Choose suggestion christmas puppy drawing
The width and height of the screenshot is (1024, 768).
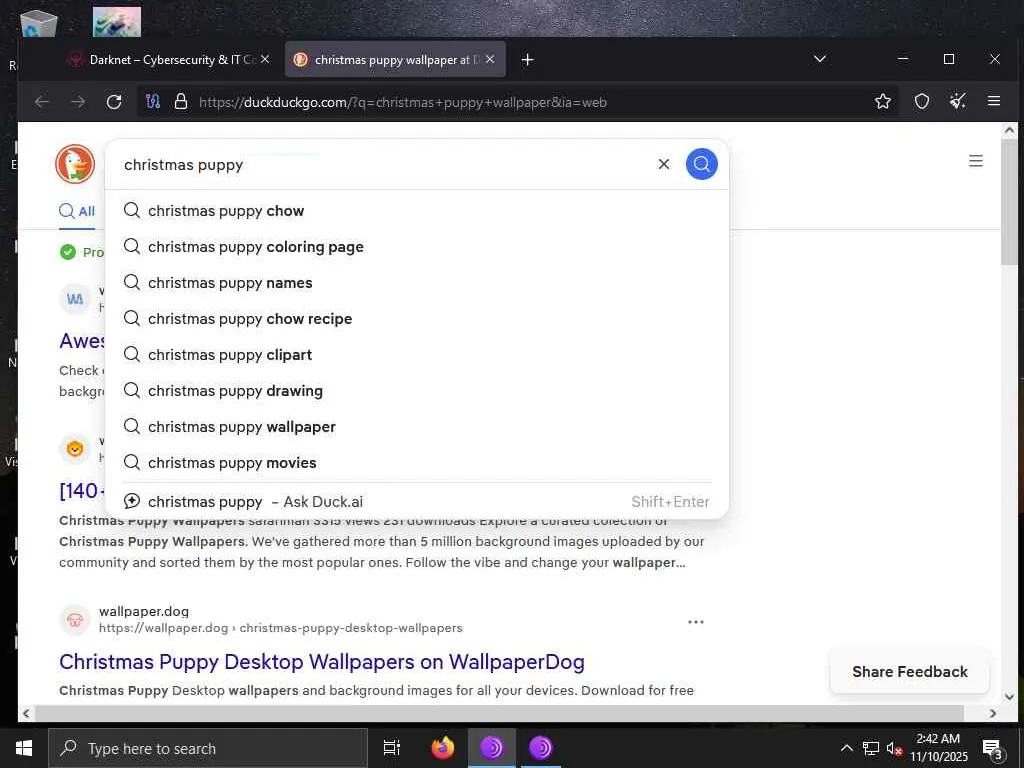[x=417, y=391]
